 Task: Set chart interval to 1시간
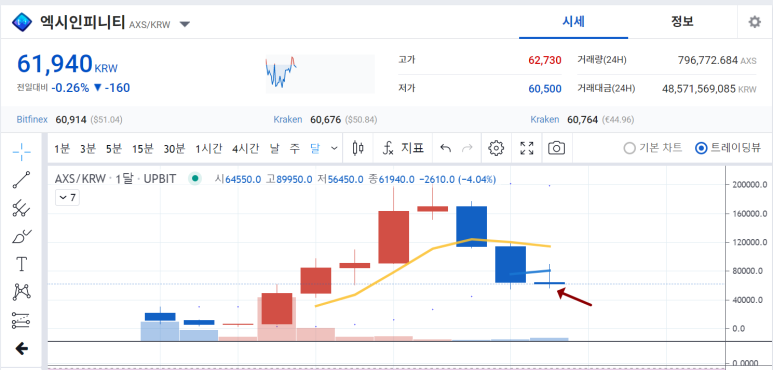point(209,148)
